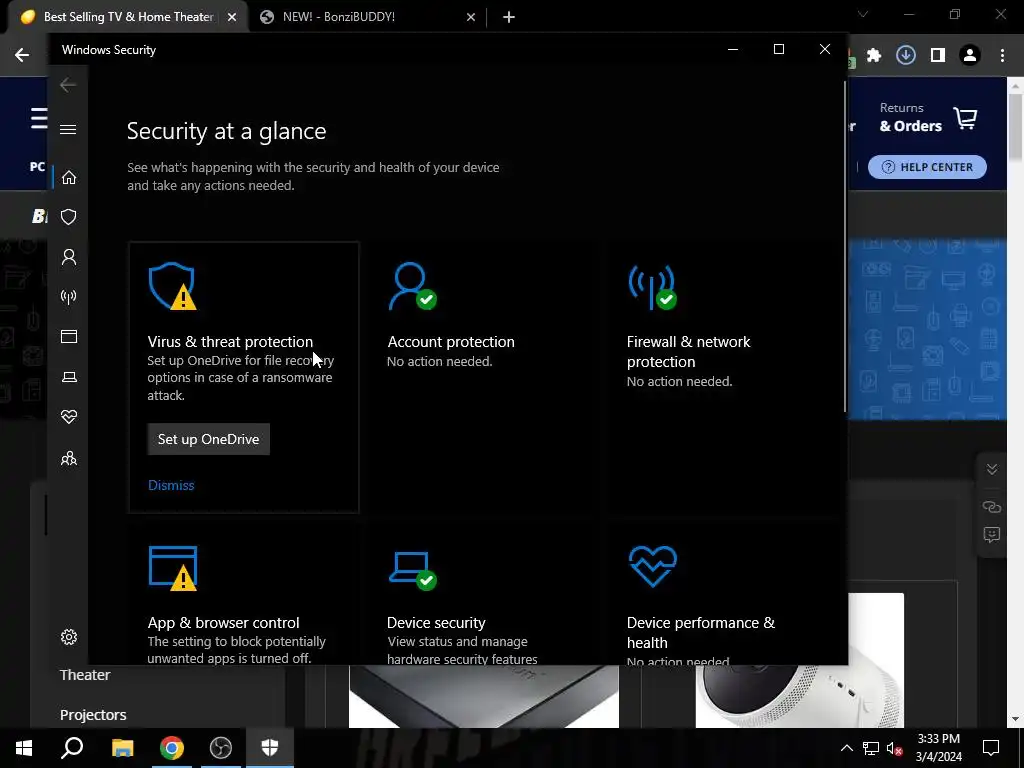
Task: Click the 'App & browser control' heading text
Action: point(223,623)
